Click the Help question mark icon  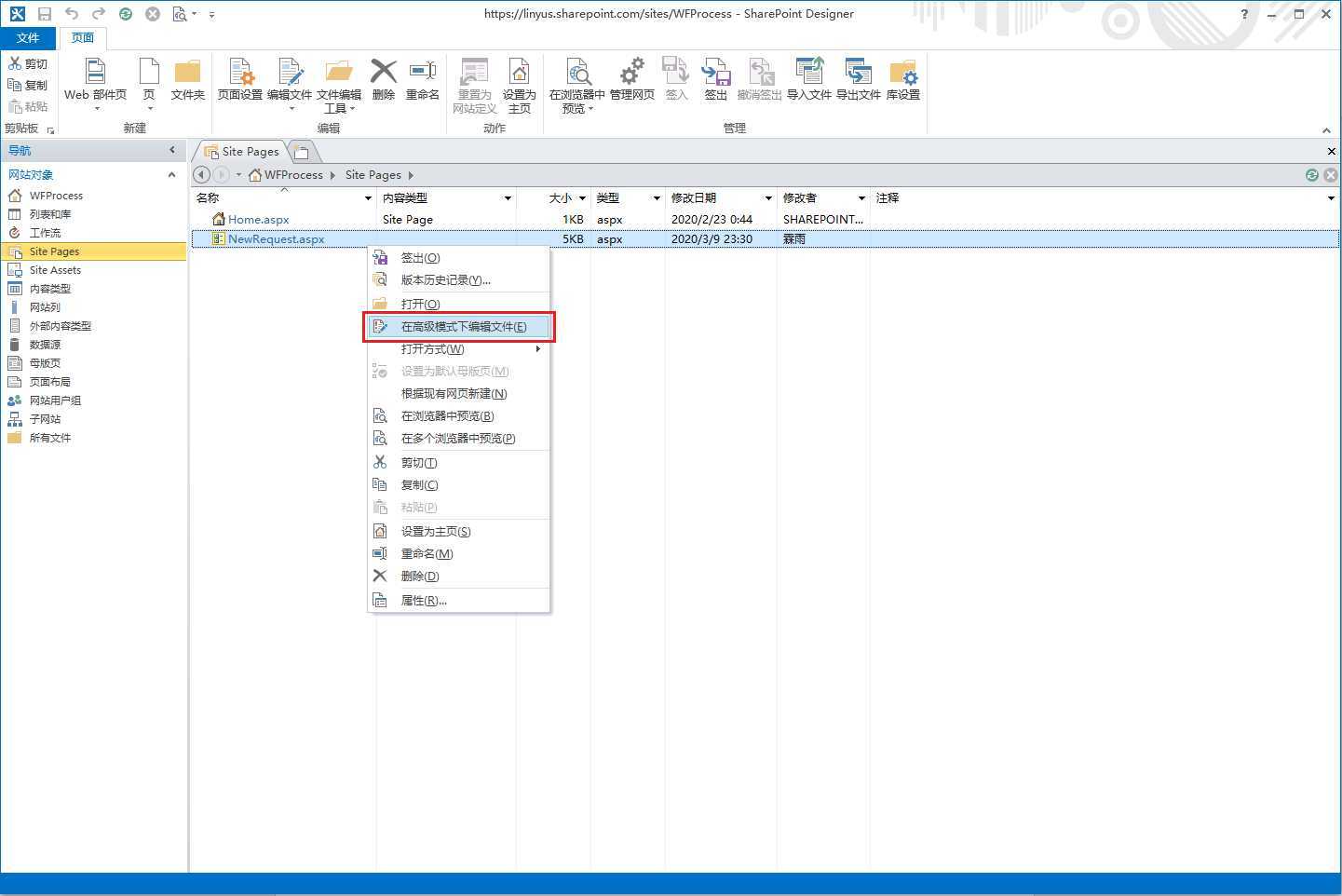click(x=1244, y=14)
